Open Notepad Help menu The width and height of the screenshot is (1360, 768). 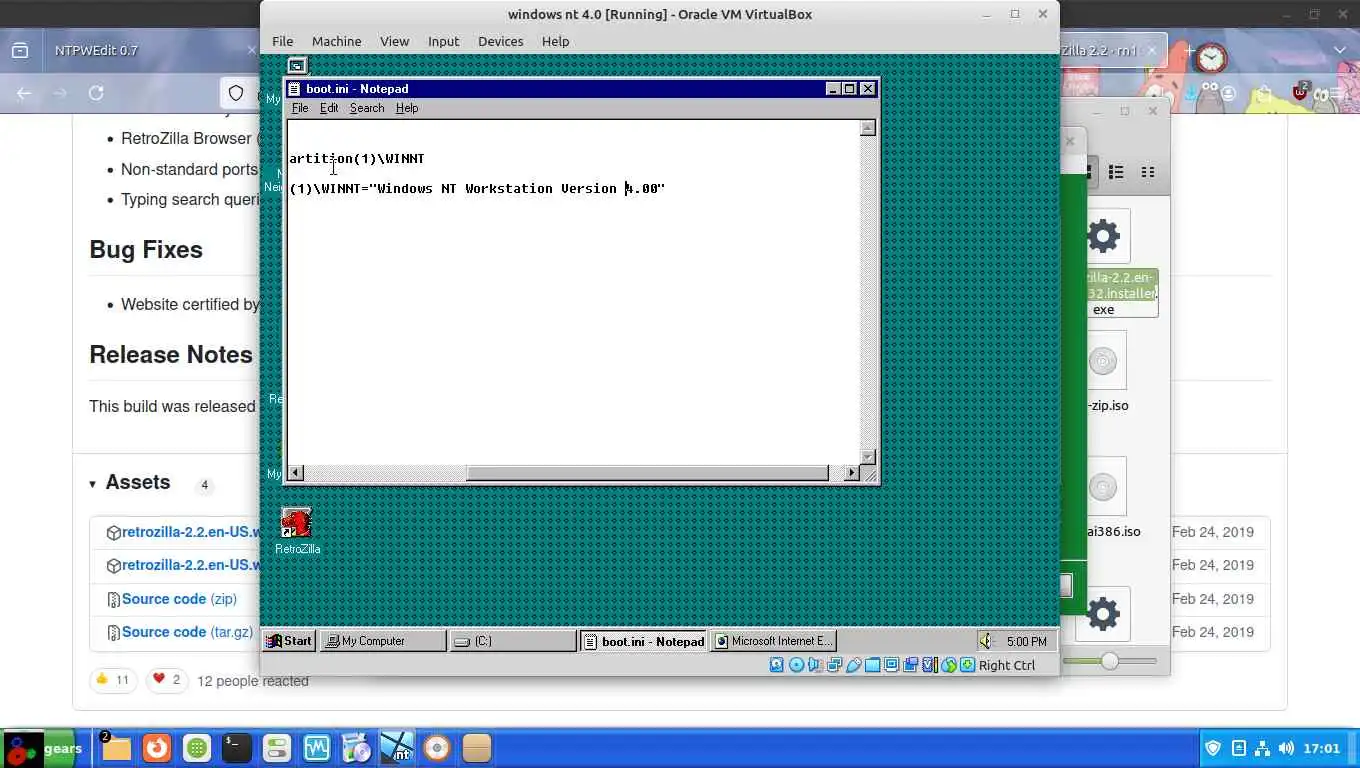[x=407, y=108]
